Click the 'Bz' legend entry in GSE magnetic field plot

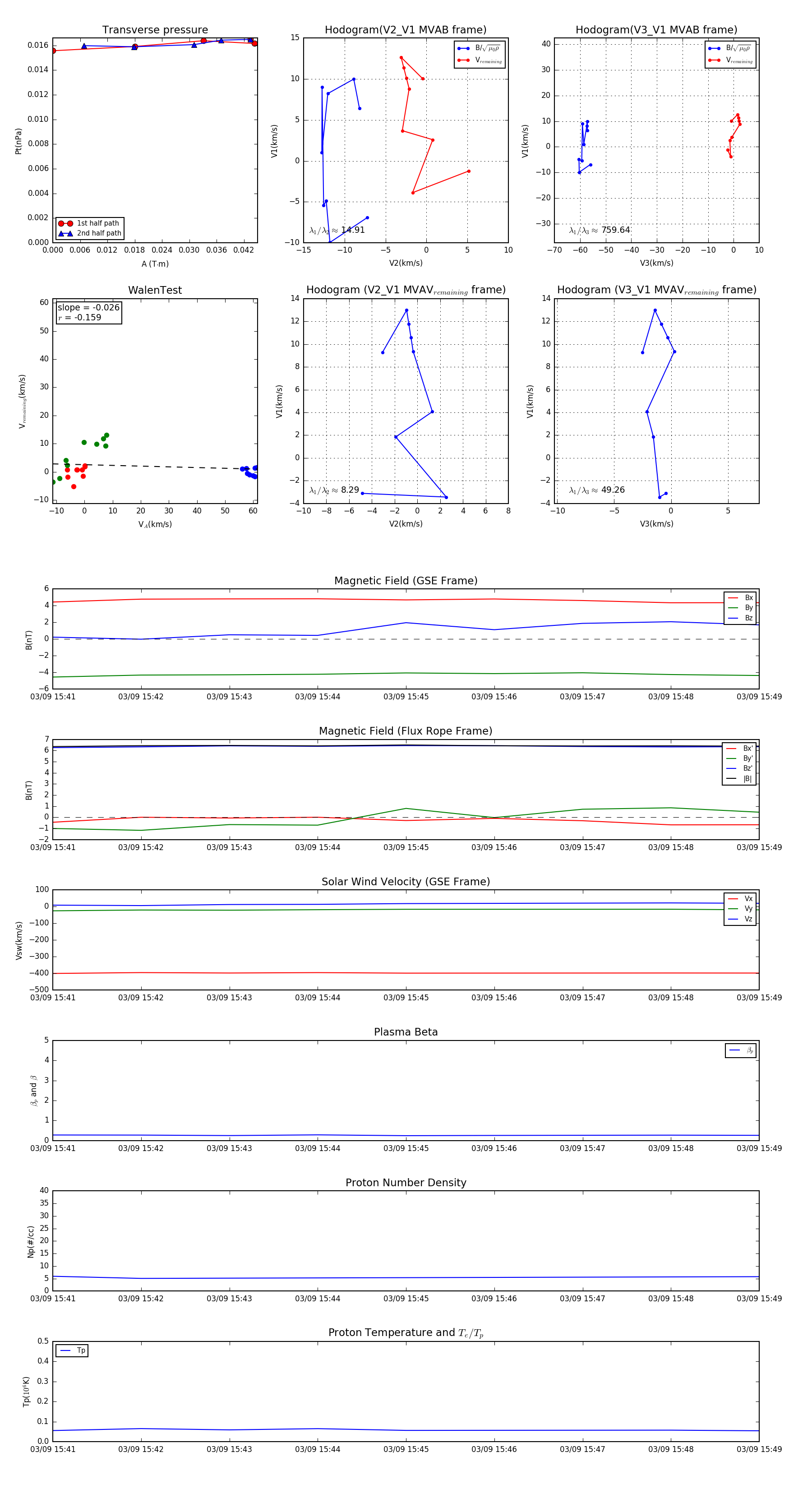tap(740, 618)
